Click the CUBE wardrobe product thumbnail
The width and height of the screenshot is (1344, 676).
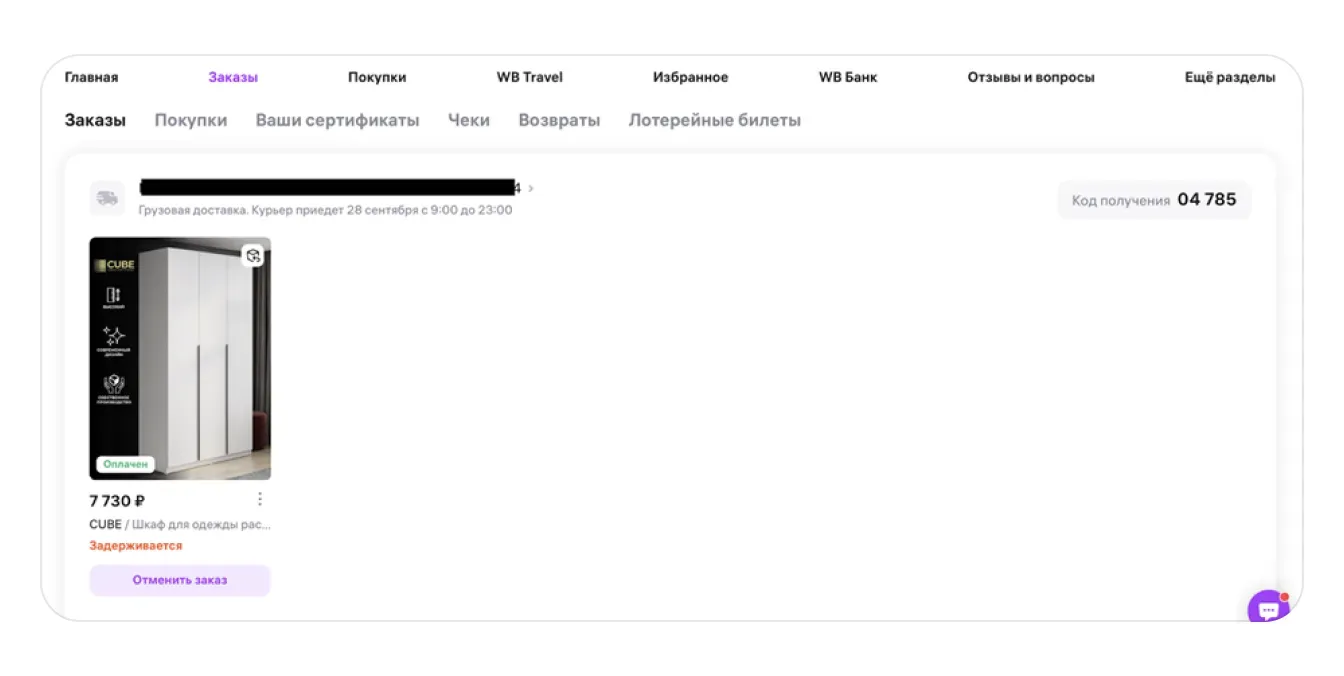[x=180, y=358]
